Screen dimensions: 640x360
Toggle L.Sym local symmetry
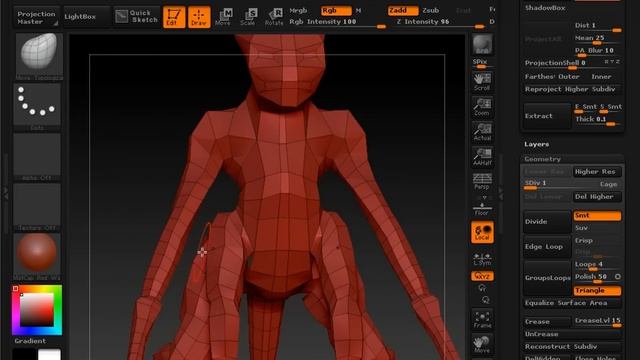pyautogui.click(x=482, y=259)
